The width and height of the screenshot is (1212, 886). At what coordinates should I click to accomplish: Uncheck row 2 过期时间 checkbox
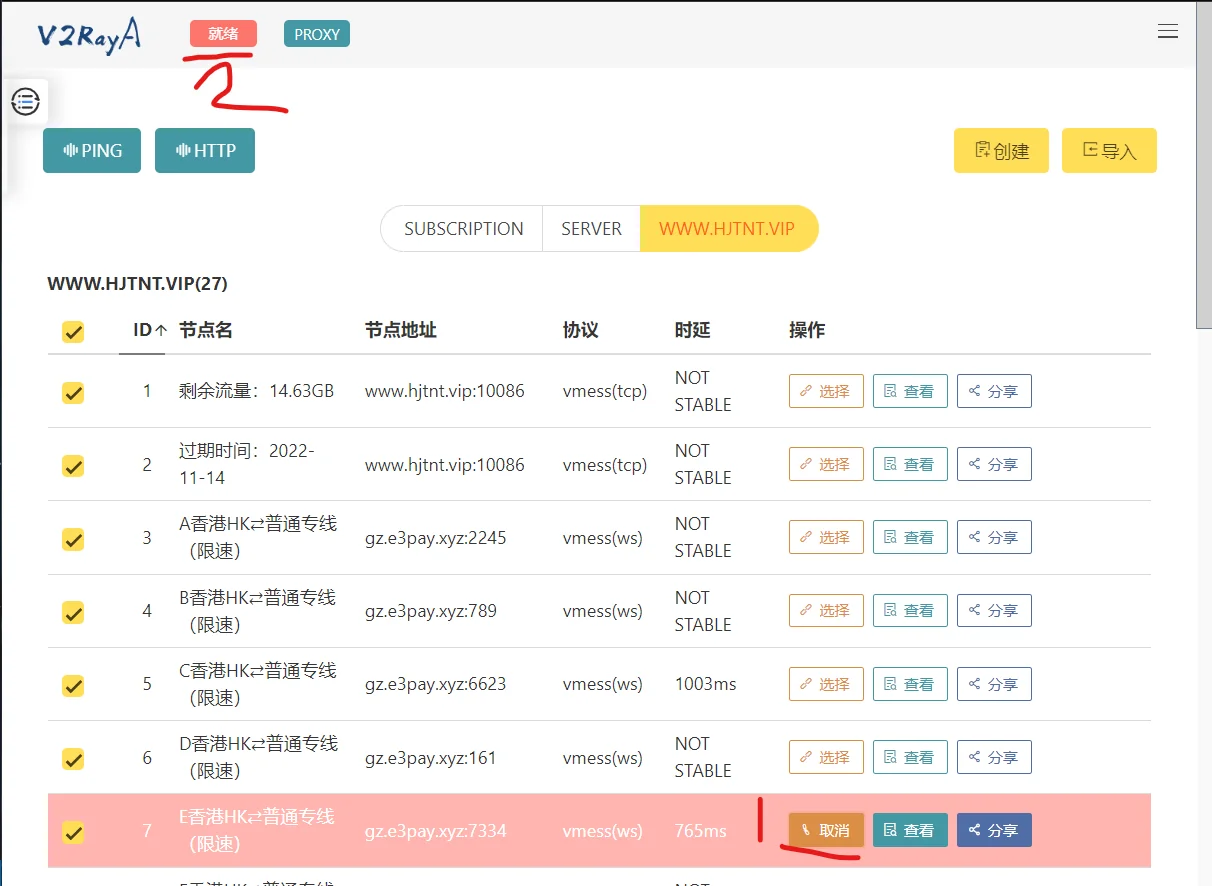[73, 466]
